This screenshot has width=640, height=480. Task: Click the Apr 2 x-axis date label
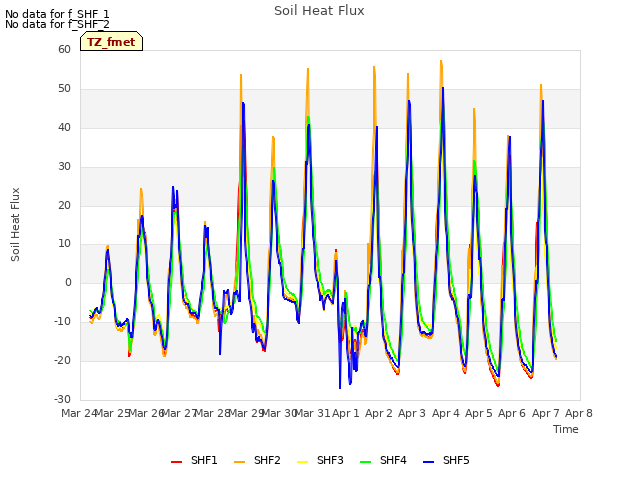click(379, 413)
